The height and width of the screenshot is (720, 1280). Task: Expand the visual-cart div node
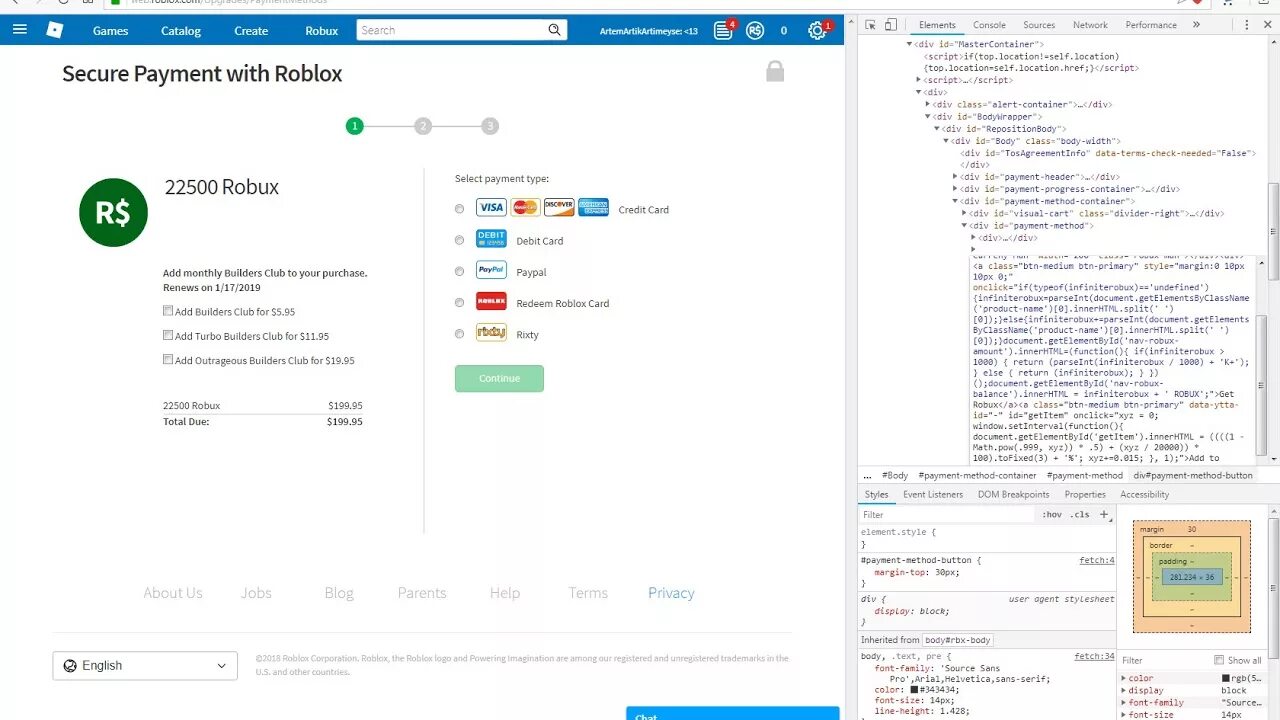[964, 213]
